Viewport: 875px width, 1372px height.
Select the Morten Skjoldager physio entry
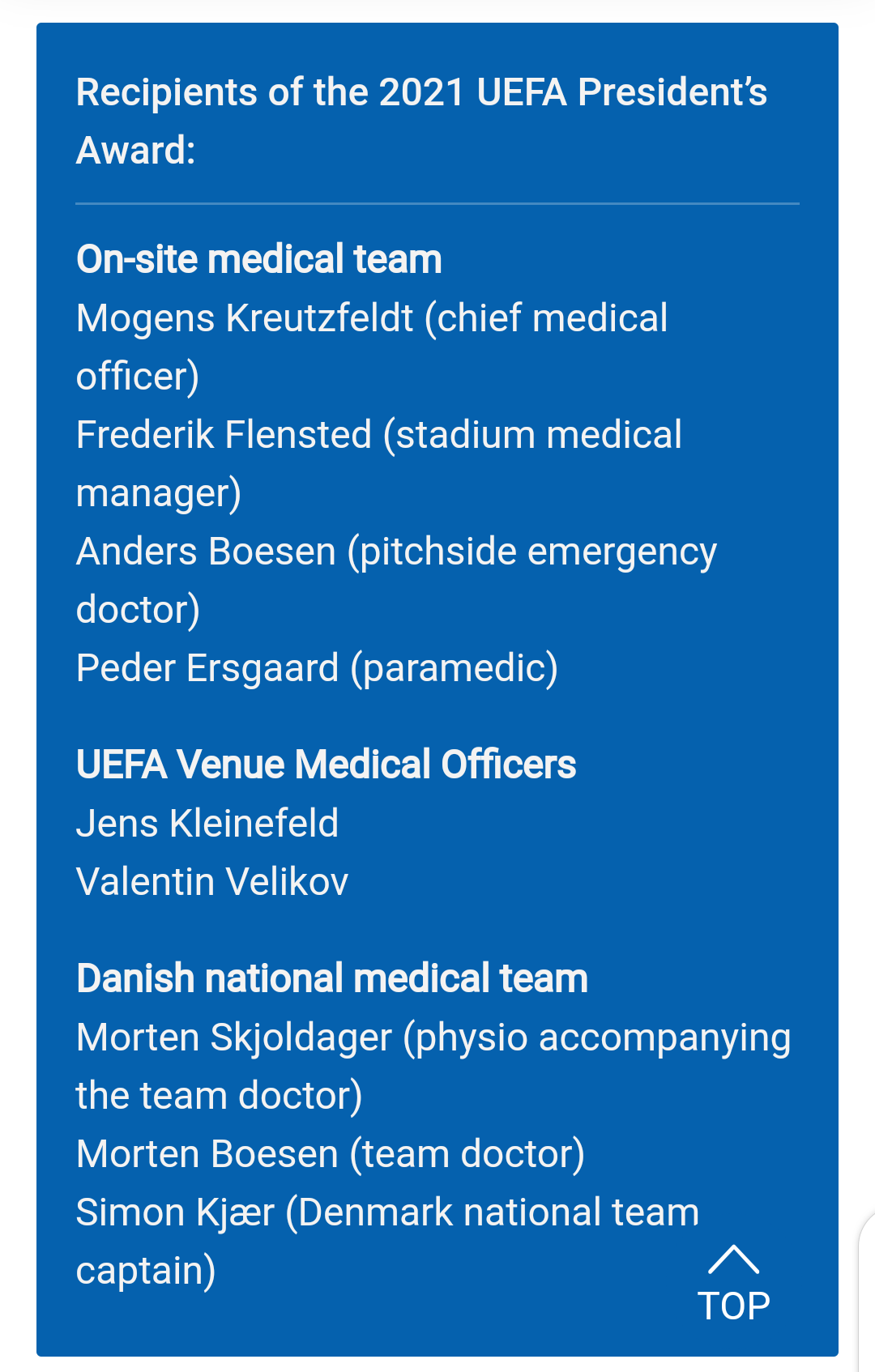433,1066
